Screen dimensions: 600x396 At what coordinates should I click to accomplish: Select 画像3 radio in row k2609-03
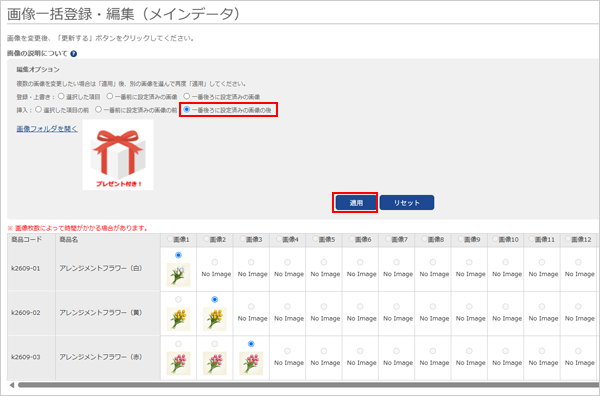251,344
